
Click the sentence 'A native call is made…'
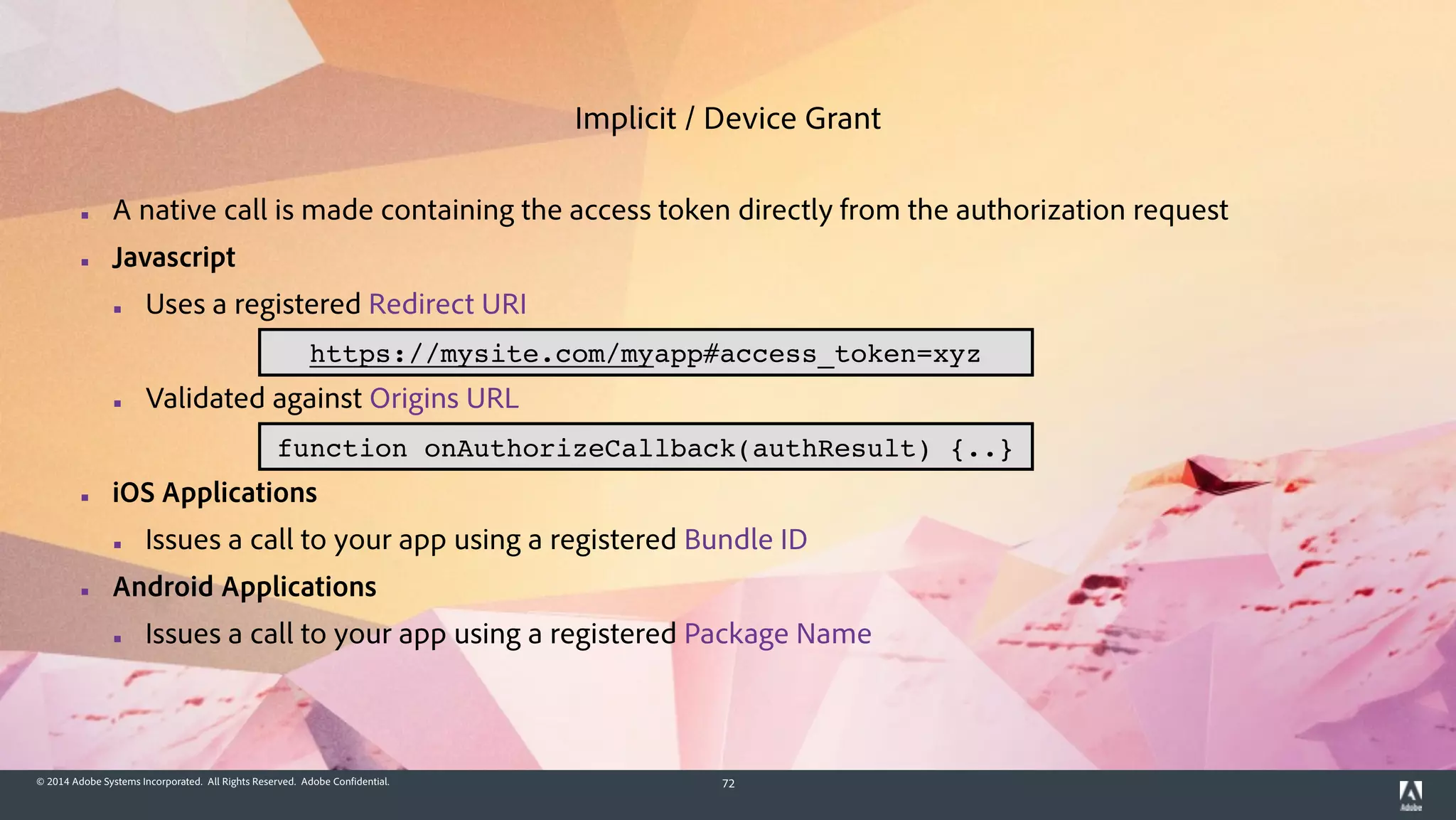(x=670, y=211)
